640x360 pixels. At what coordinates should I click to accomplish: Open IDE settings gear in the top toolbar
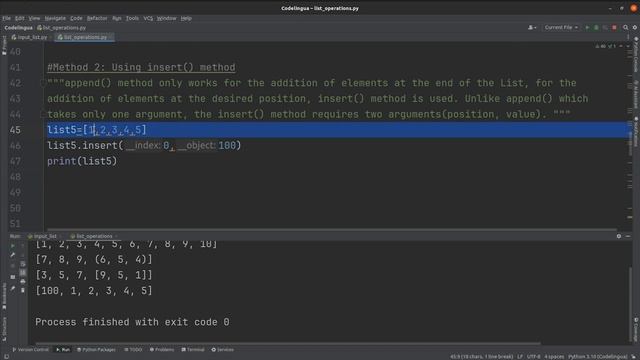635,27
